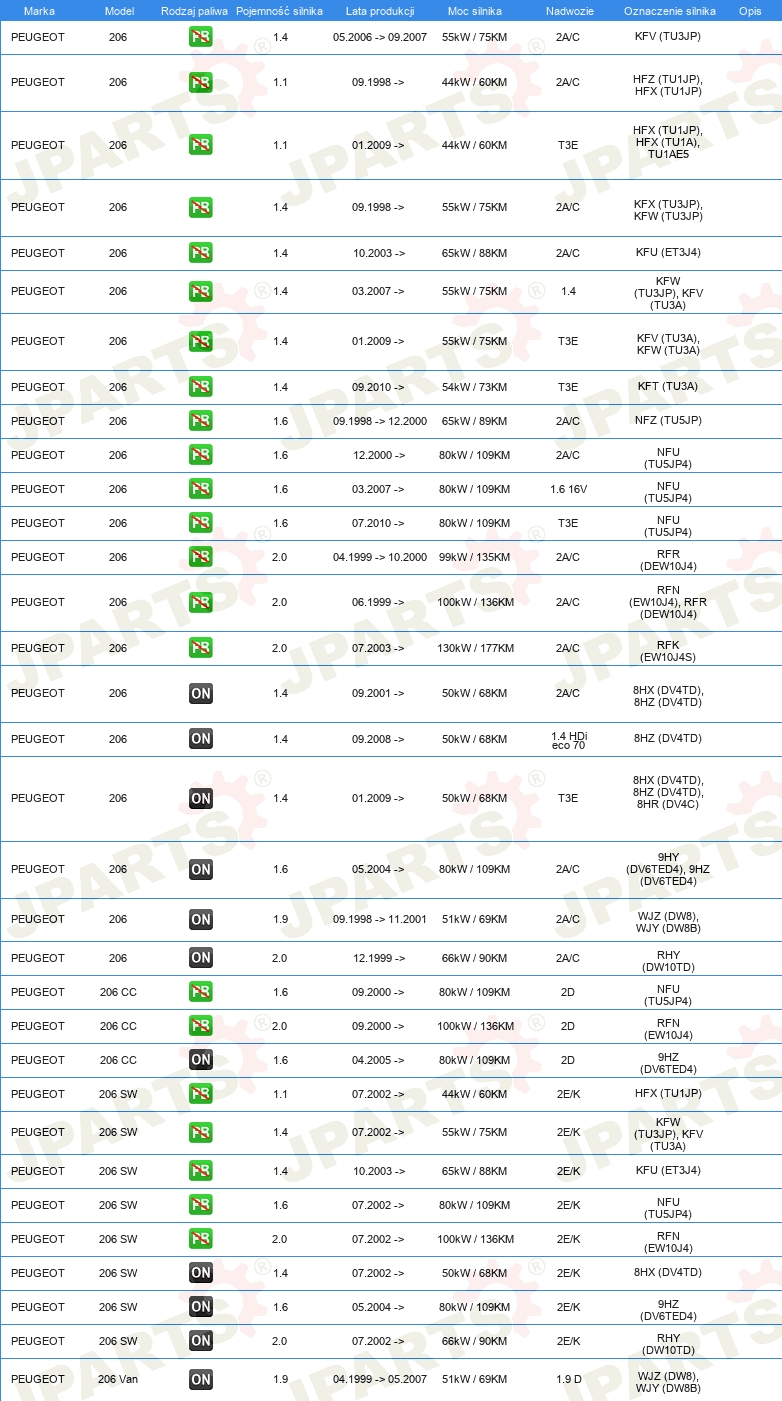Viewport: 782px width, 1401px height.
Task: Select the 04.1999 -> 10.2000 production date cell
Action: pos(380,557)
